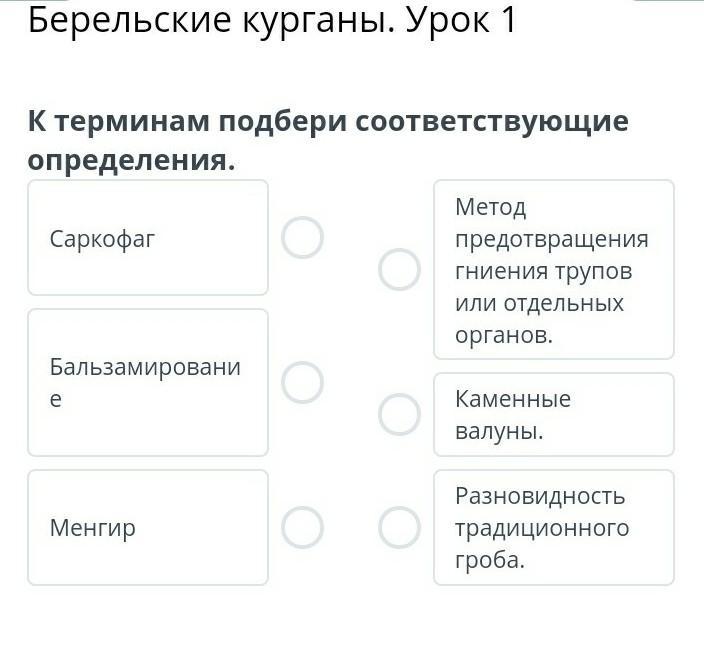Pick the Каменные валуны definition card

pos(553,415)
